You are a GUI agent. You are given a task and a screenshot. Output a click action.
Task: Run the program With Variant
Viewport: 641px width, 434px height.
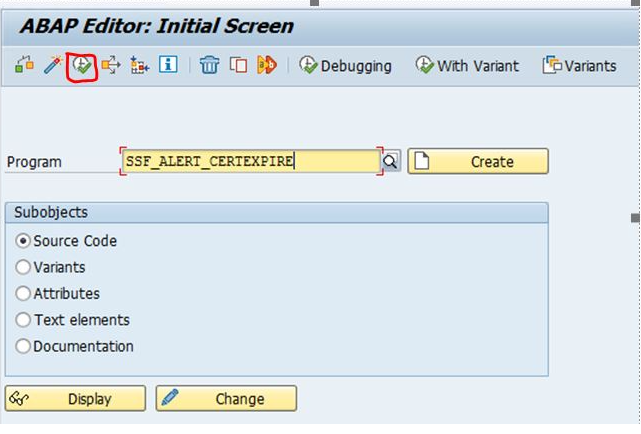(468, 66)
